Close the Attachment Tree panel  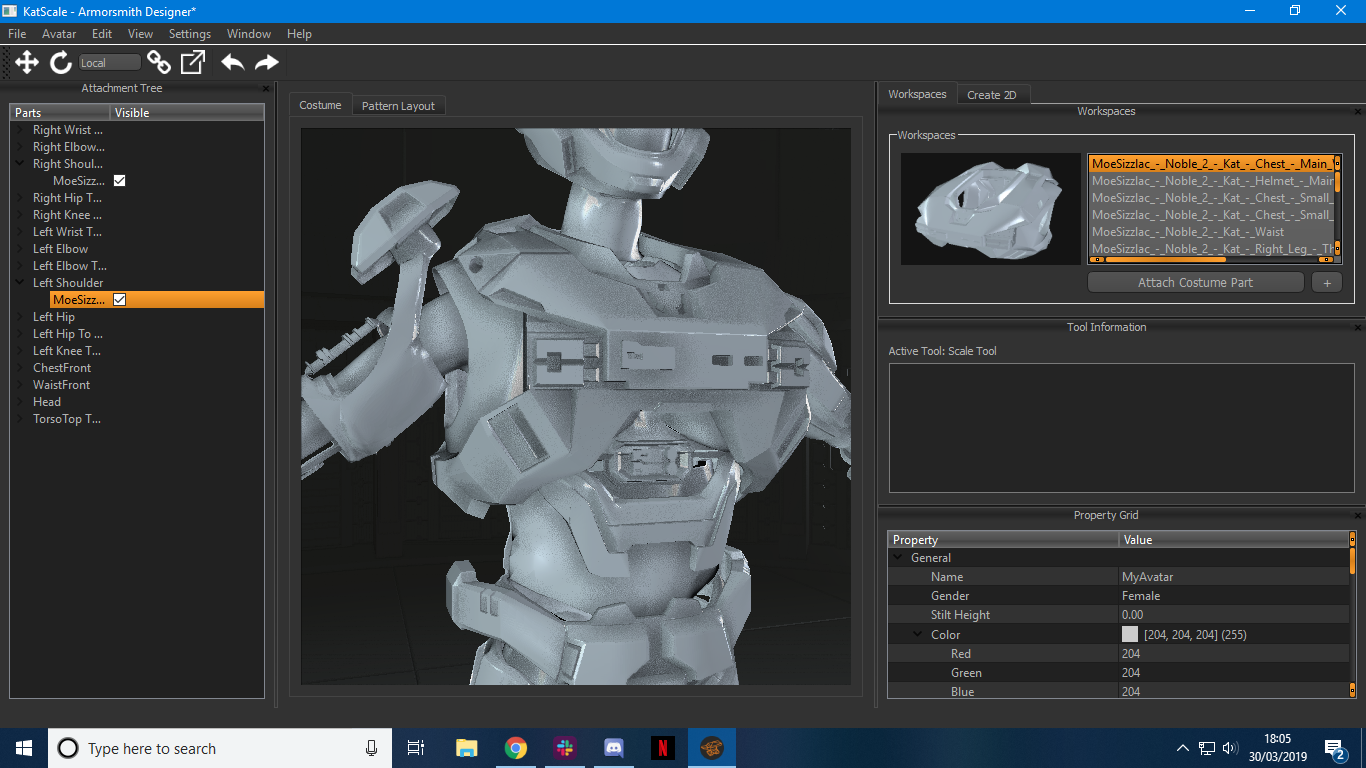coord(266,89)
